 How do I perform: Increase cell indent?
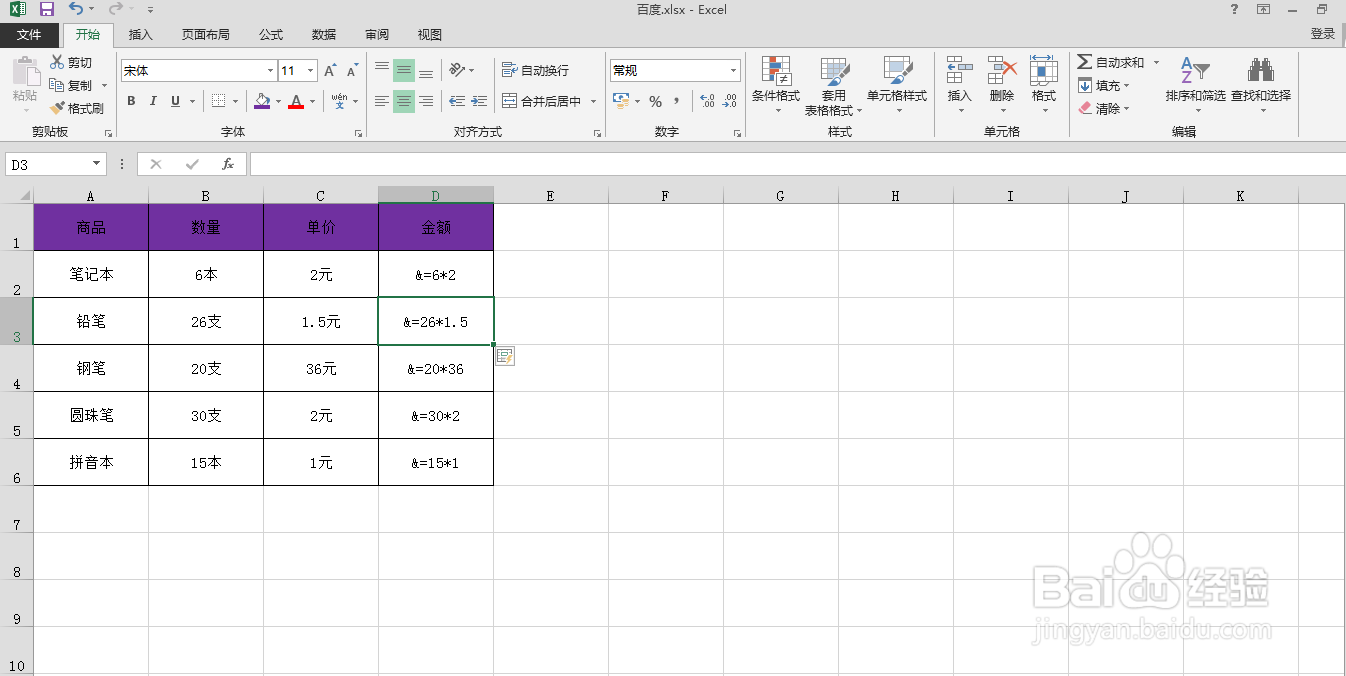click(479, 101)
